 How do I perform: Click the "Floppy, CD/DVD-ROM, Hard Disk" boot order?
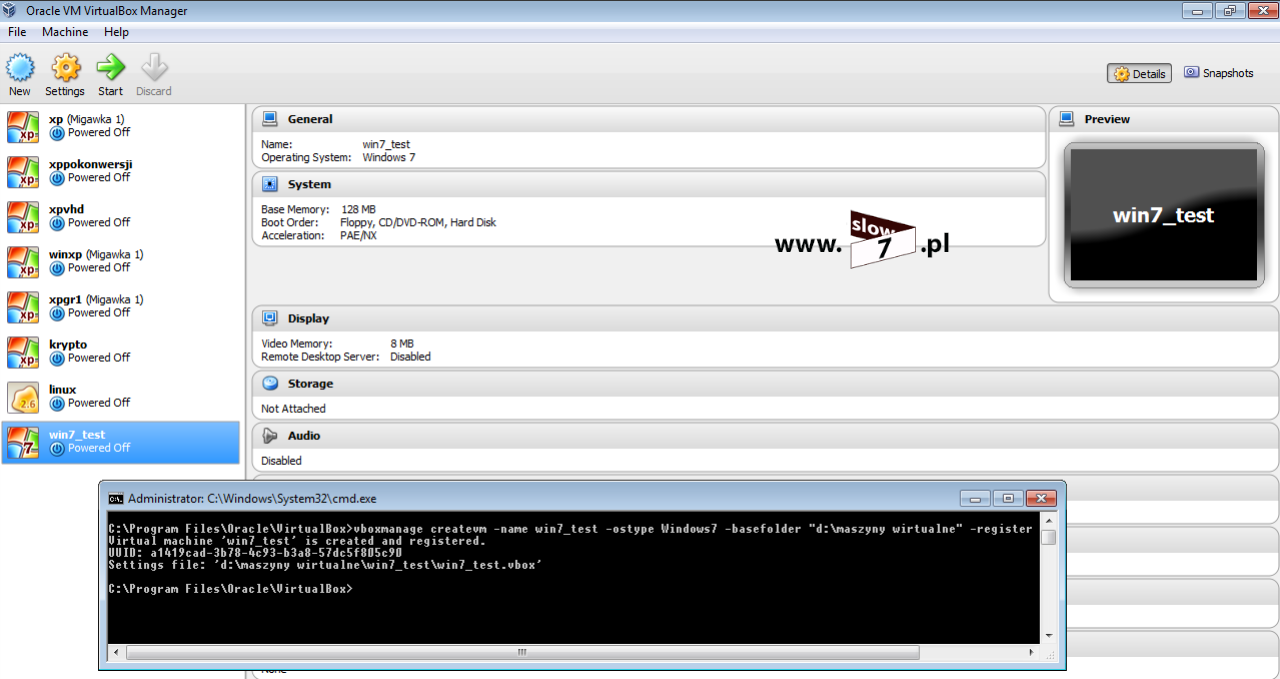tap(419, 222)
